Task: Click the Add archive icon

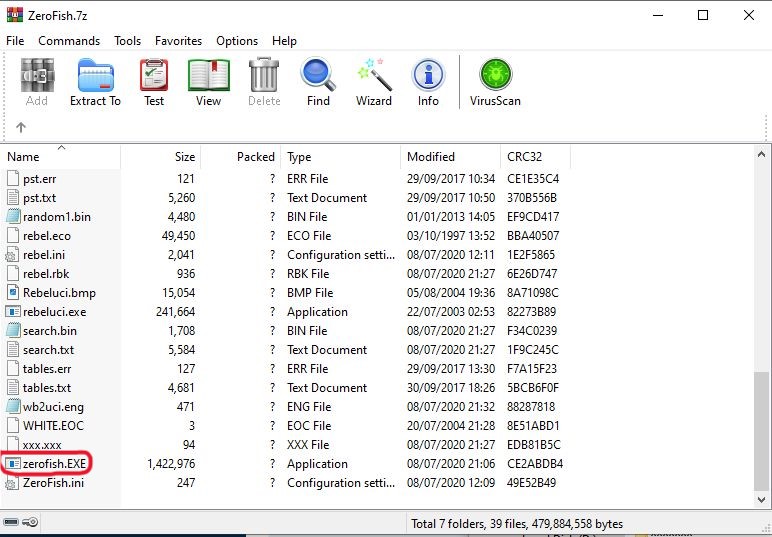Action: click(x=37, y=75)
